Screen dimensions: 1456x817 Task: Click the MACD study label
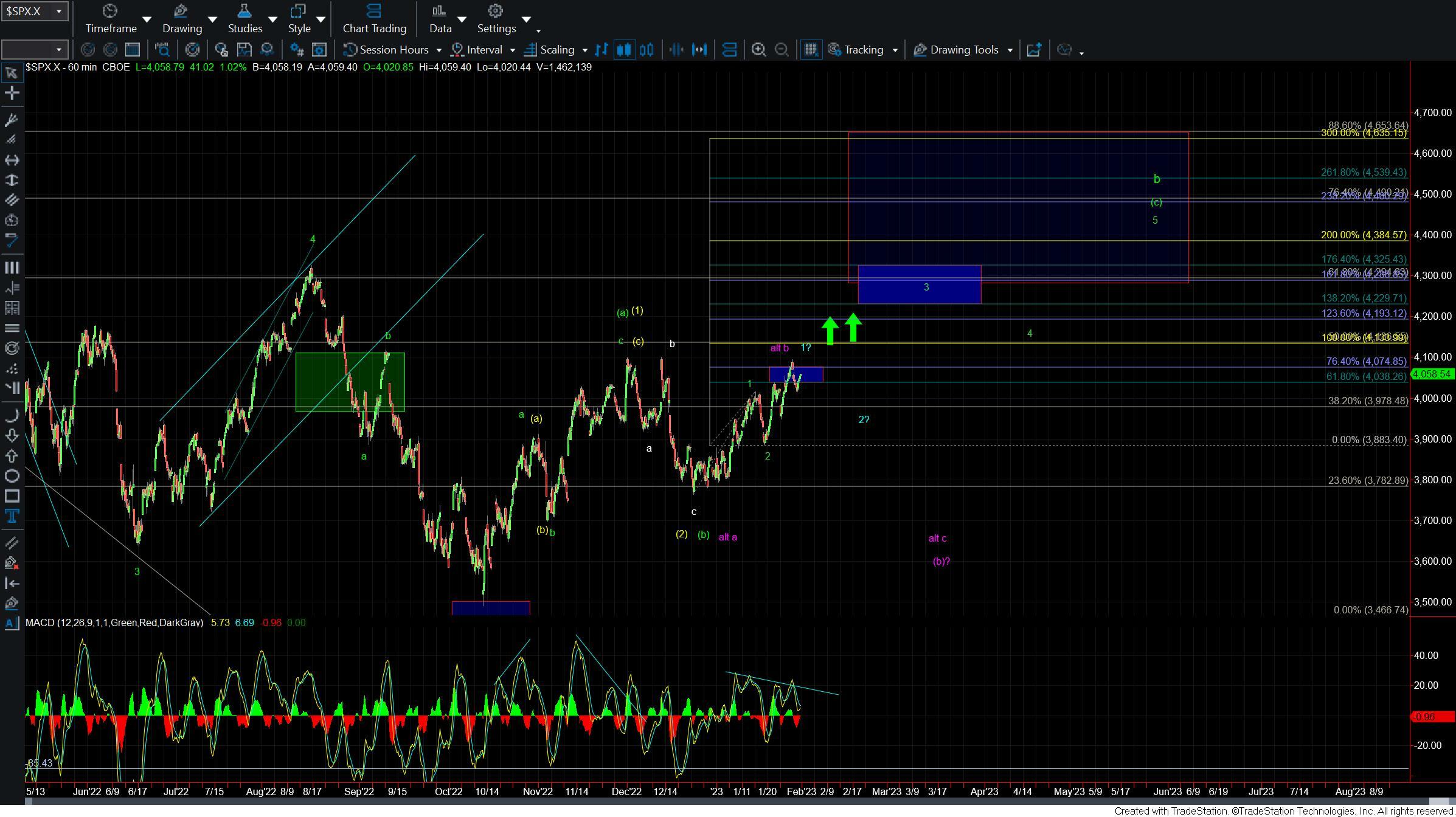coord(114,622)
